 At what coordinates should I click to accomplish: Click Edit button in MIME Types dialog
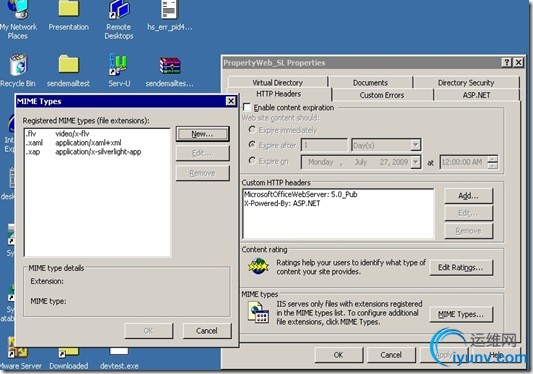coord(202,153)
